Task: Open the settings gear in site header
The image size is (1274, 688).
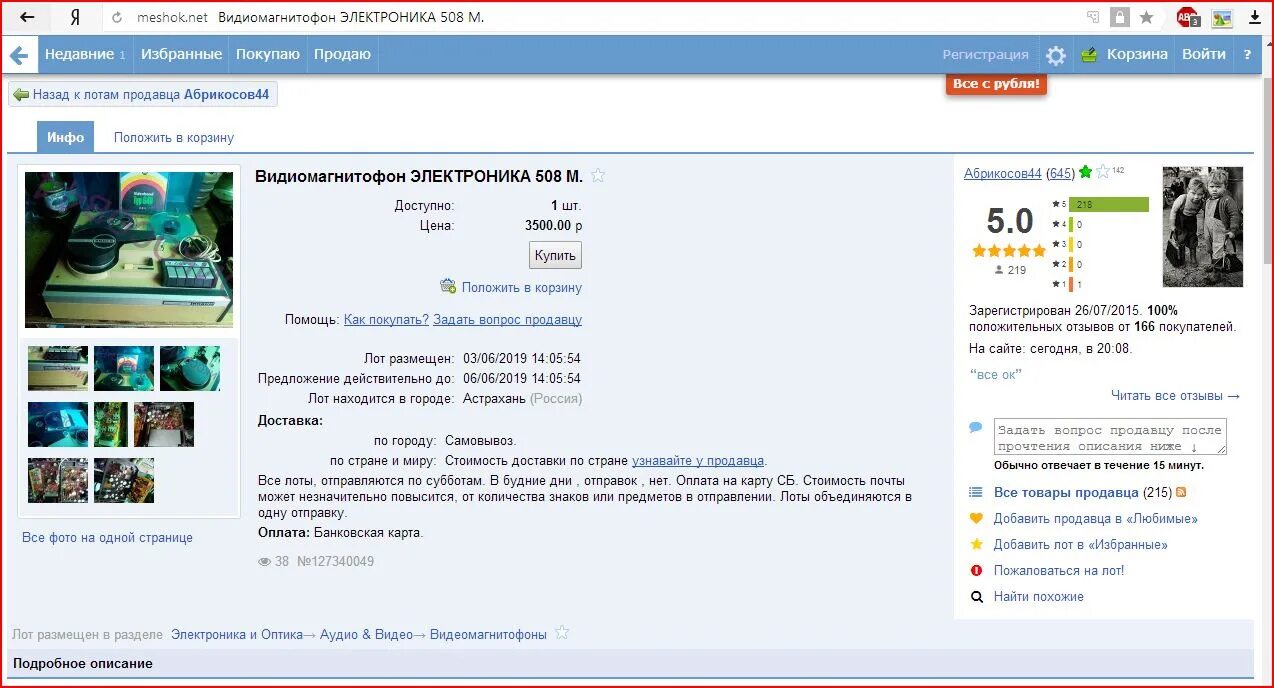Action: click(x=1056, y=55)
